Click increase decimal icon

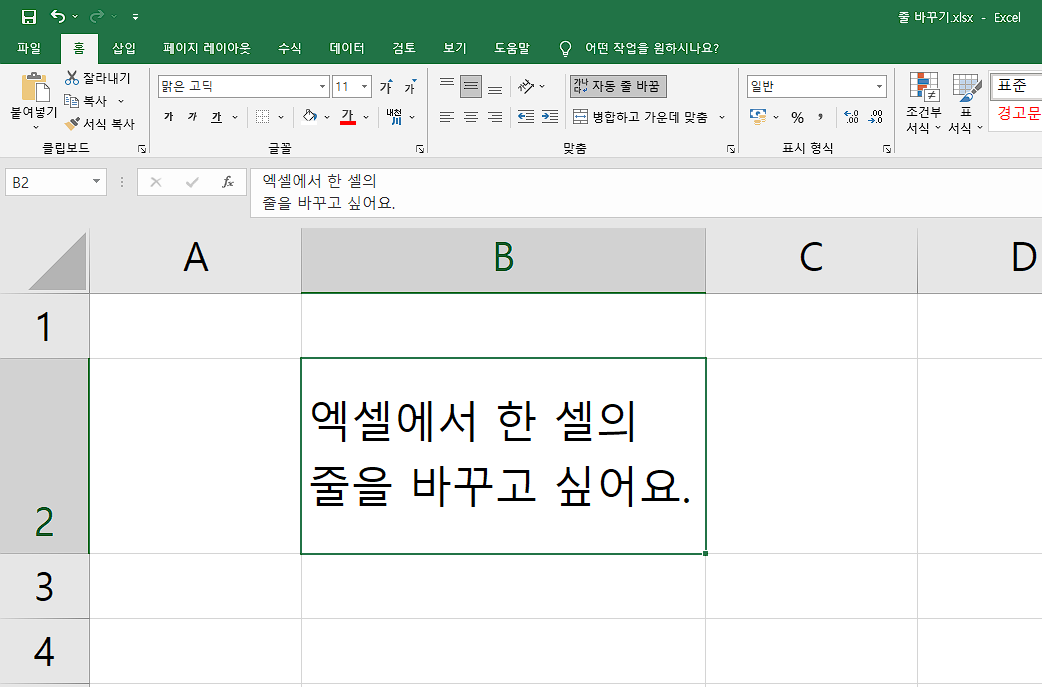(851, 117)
